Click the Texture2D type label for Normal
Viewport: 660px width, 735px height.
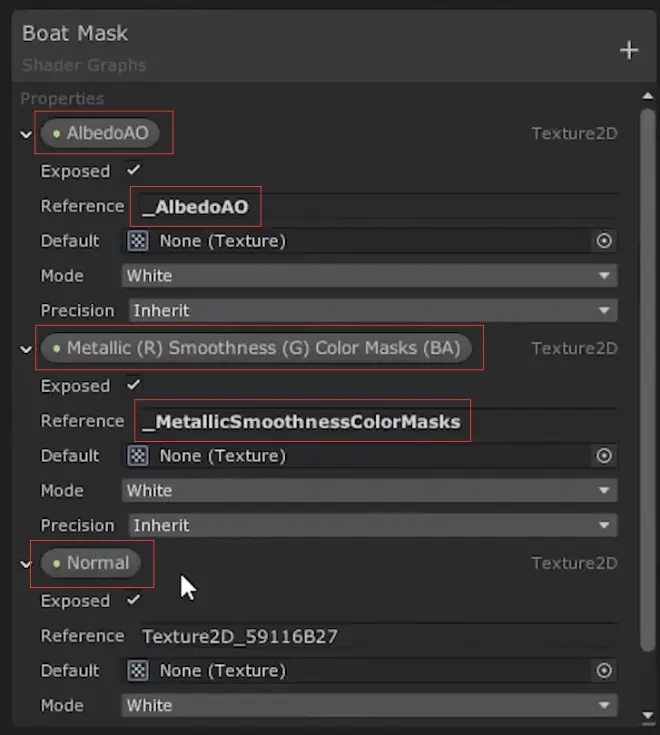point(575,563)
